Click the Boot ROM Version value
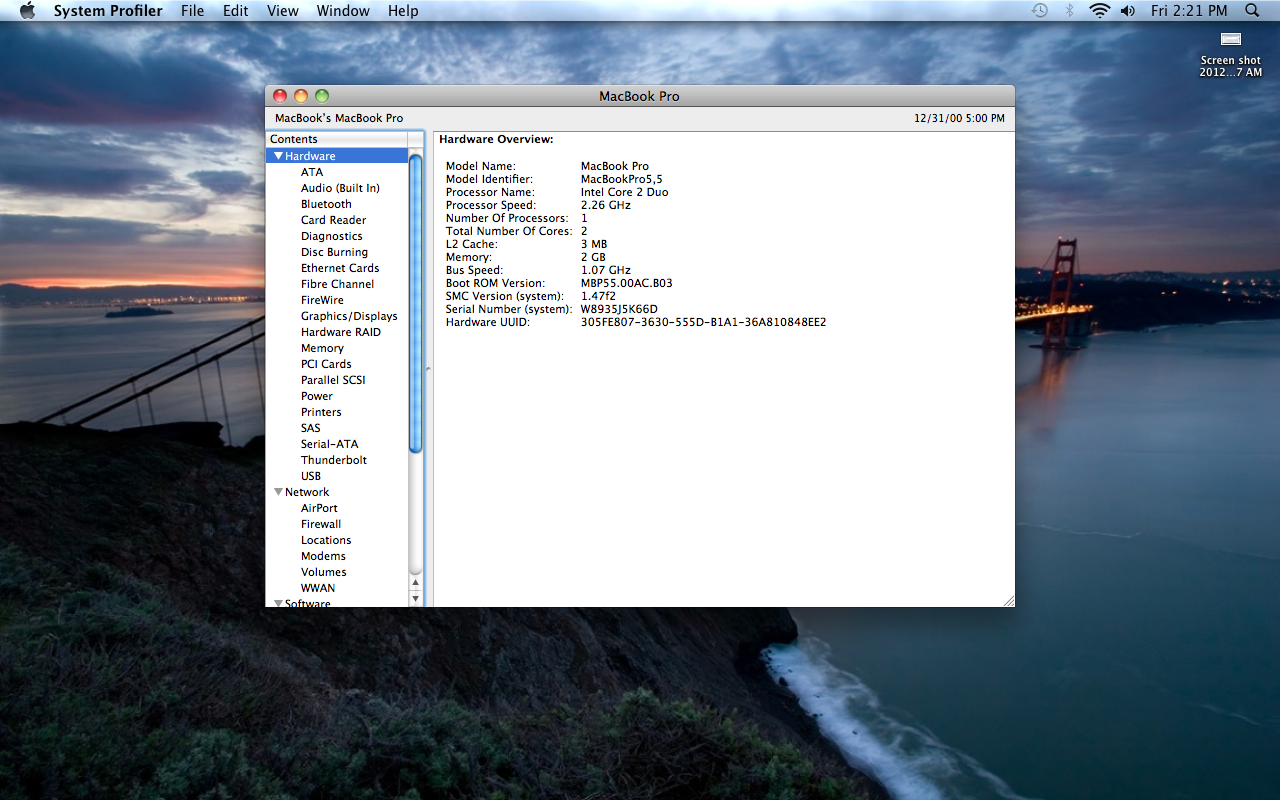 (x=627, y=283)
